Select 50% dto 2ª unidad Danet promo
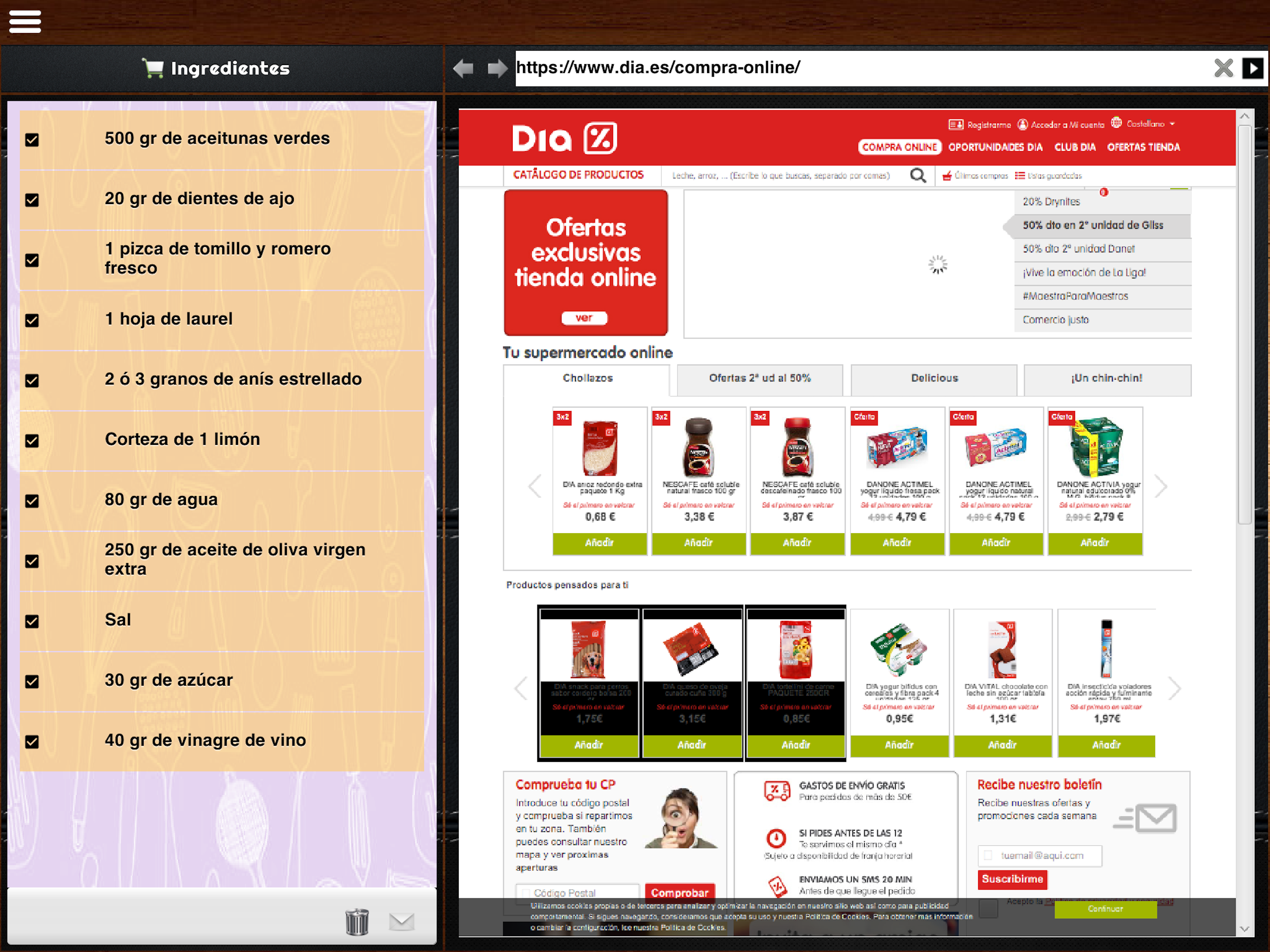Screen dimensions: 1270x952 coord(1102,249)
